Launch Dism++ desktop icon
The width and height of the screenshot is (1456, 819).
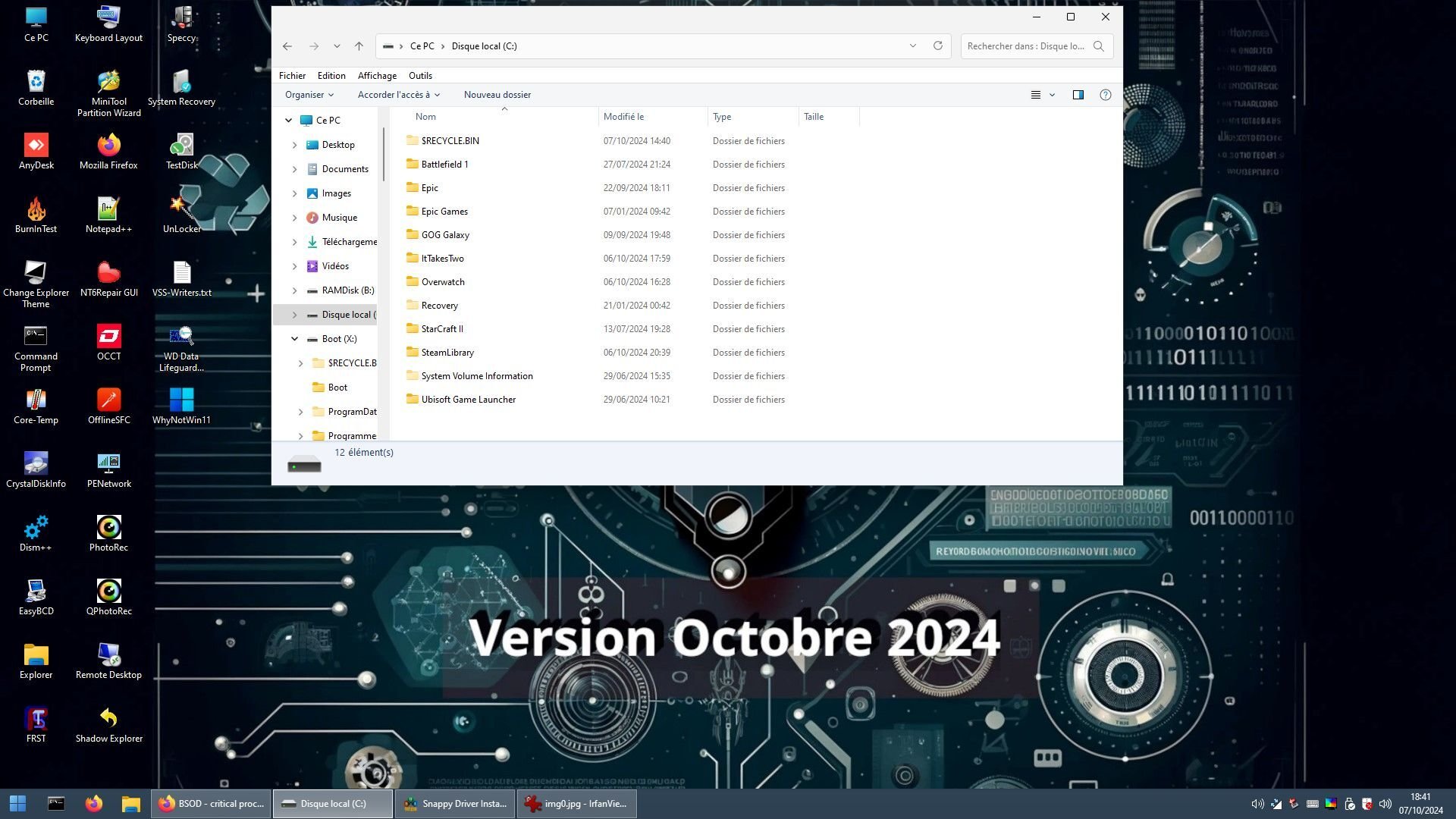coord(36,533)
